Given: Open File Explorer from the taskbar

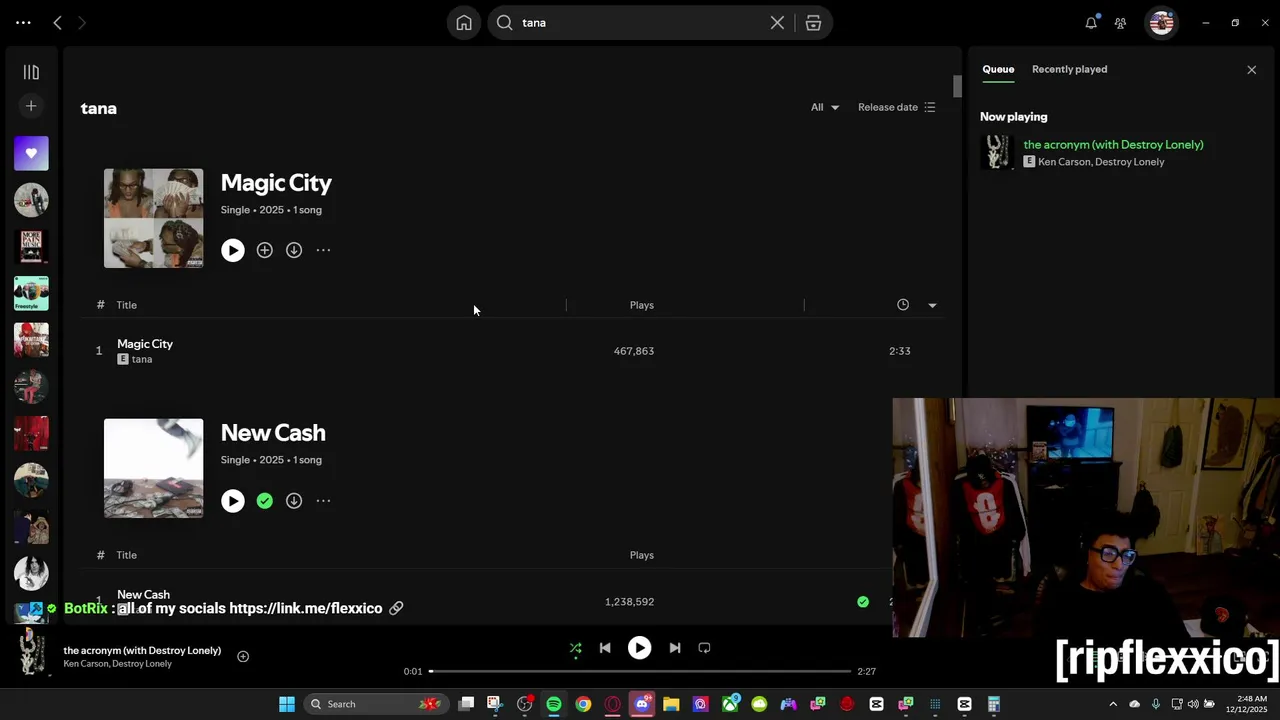Looking at the screenshot, I should click(x=671, y=704).
